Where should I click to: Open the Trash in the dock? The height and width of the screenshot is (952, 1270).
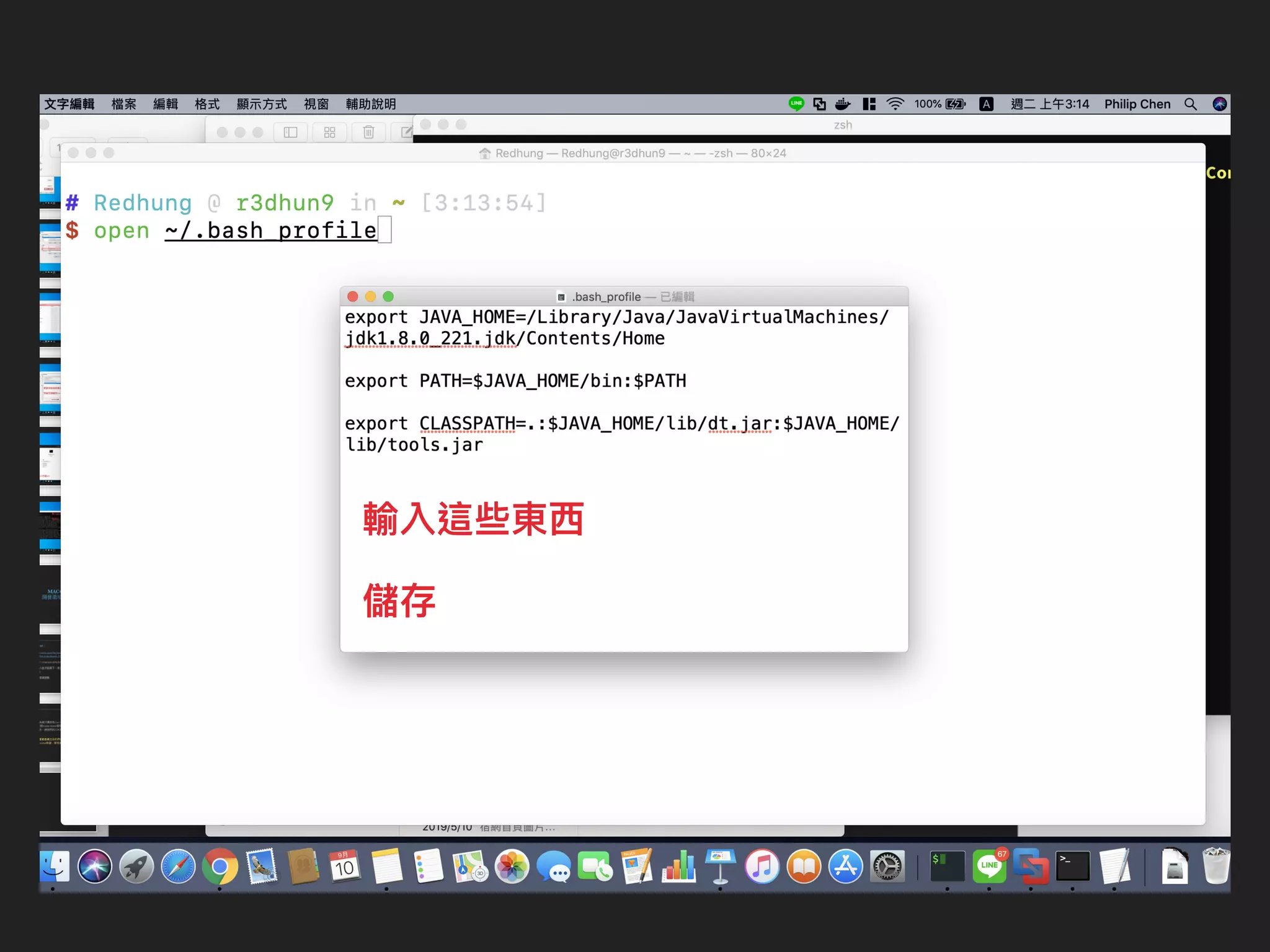1215,866
